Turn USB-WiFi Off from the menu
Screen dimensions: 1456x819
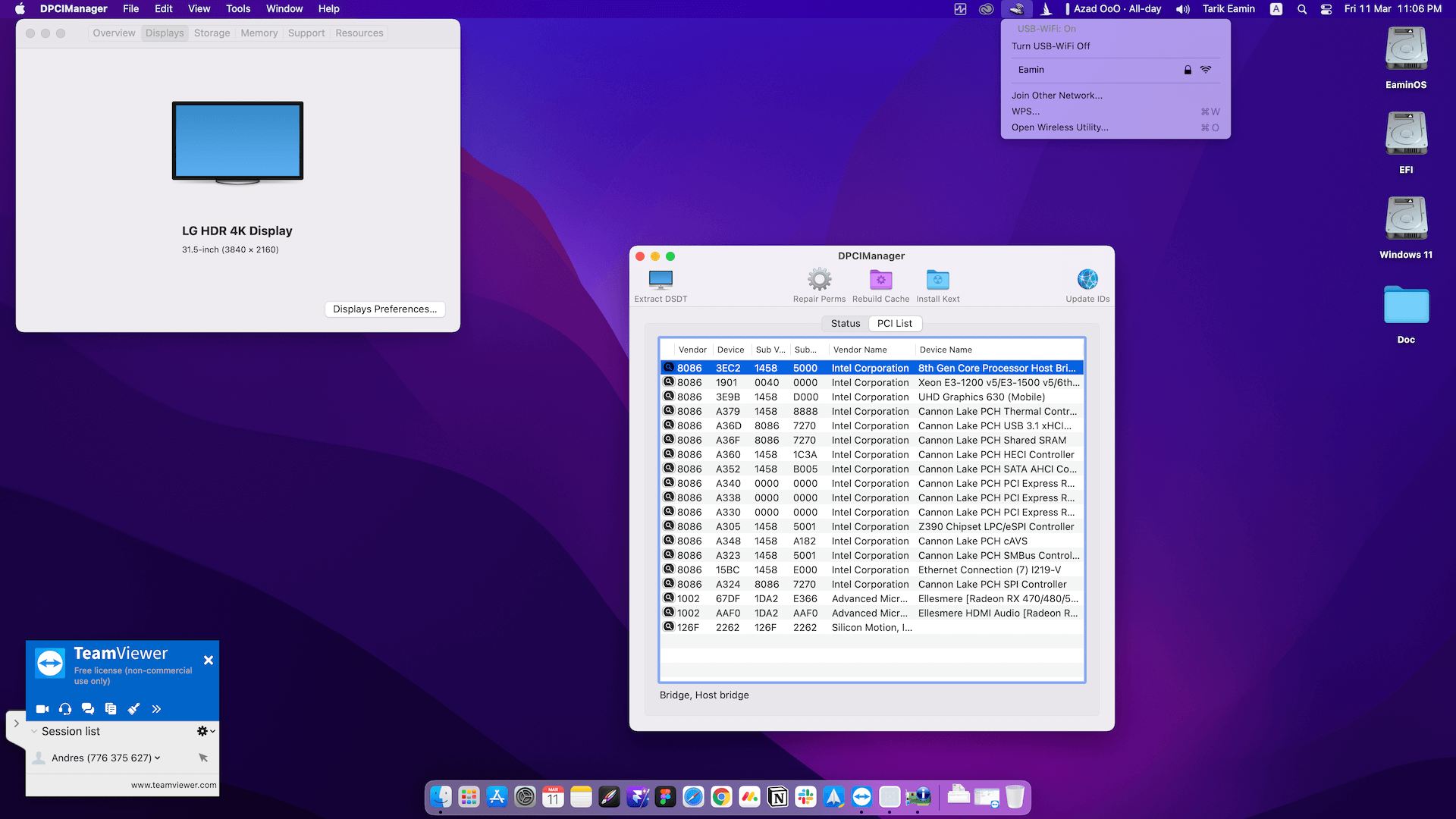1116,46
